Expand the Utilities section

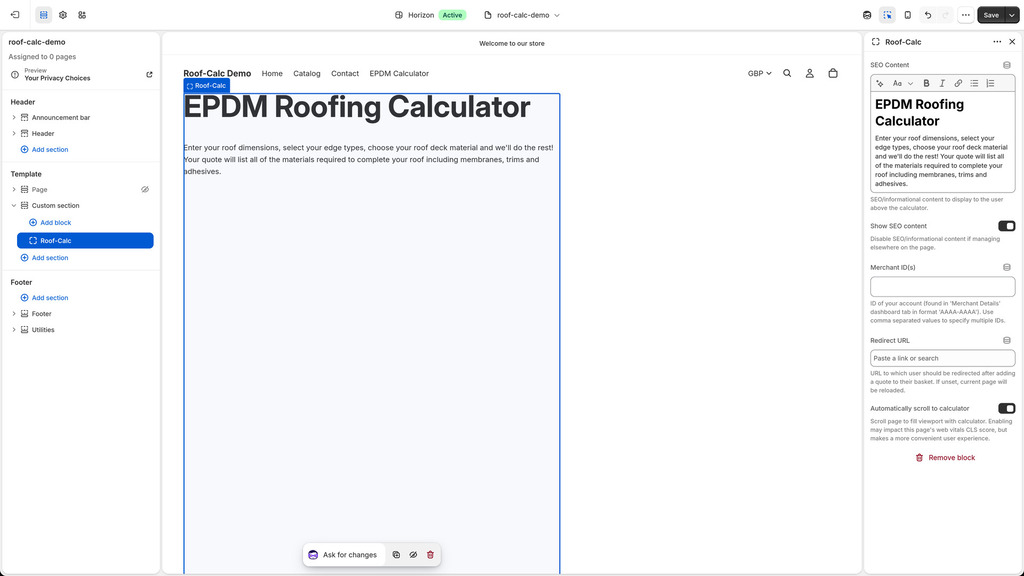pos(14,330)
